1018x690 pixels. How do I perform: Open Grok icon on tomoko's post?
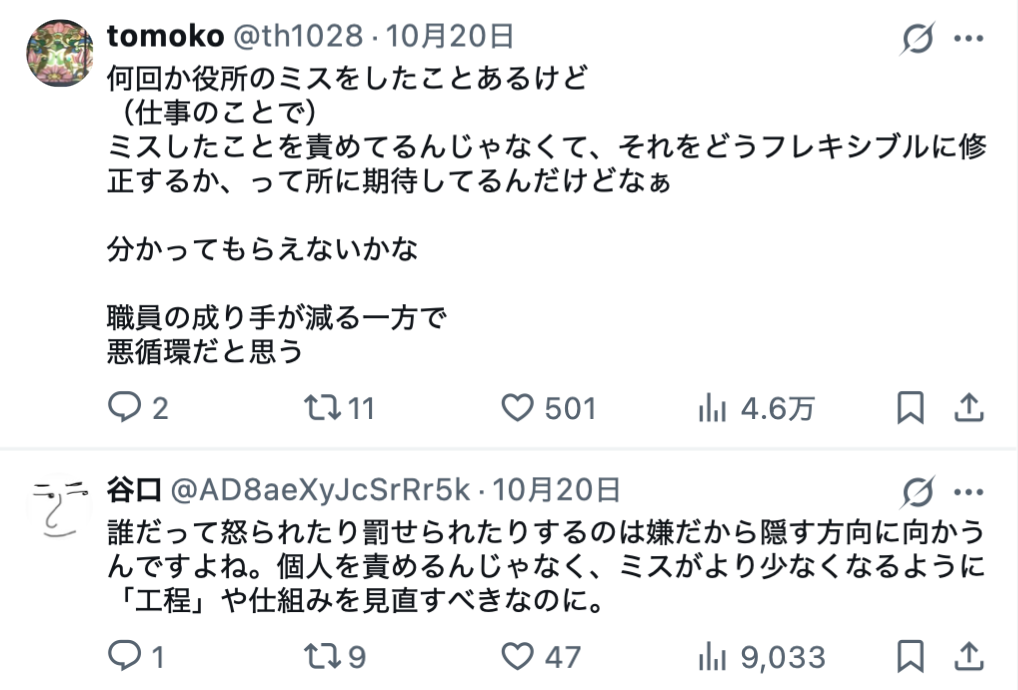(x=916, y=39)
